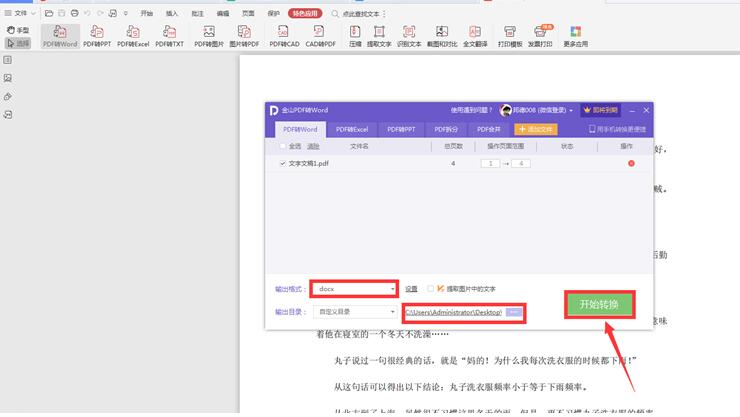The image size is (740, 417).
Task: Click the 压缩 compress icon
Action: coord(355,36)
